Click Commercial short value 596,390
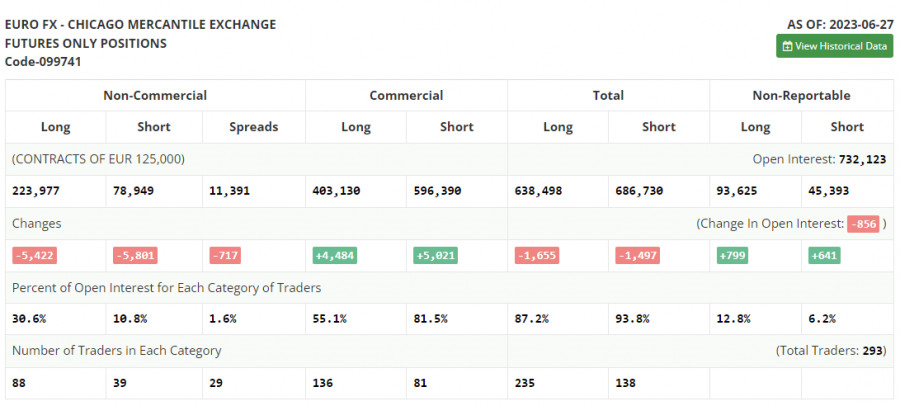This screenshot has width=900, height=406. [438, 191]
